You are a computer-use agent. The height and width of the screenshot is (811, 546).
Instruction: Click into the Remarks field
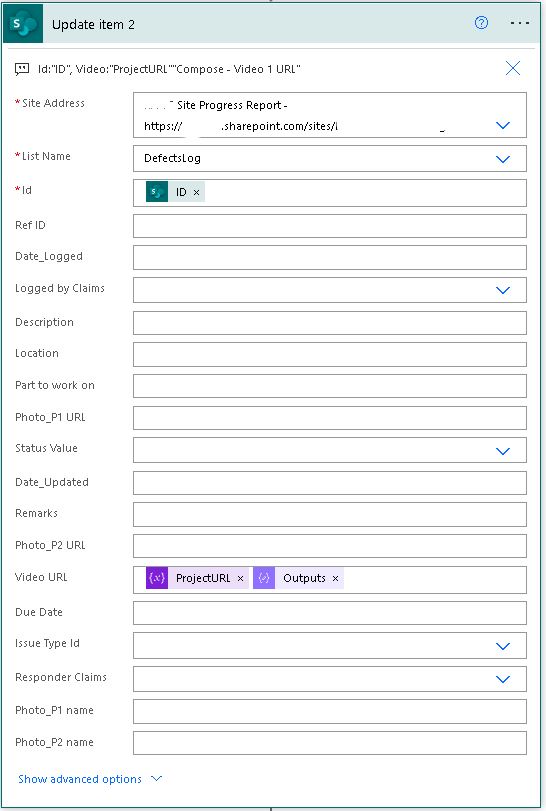[x=330, y=515]
